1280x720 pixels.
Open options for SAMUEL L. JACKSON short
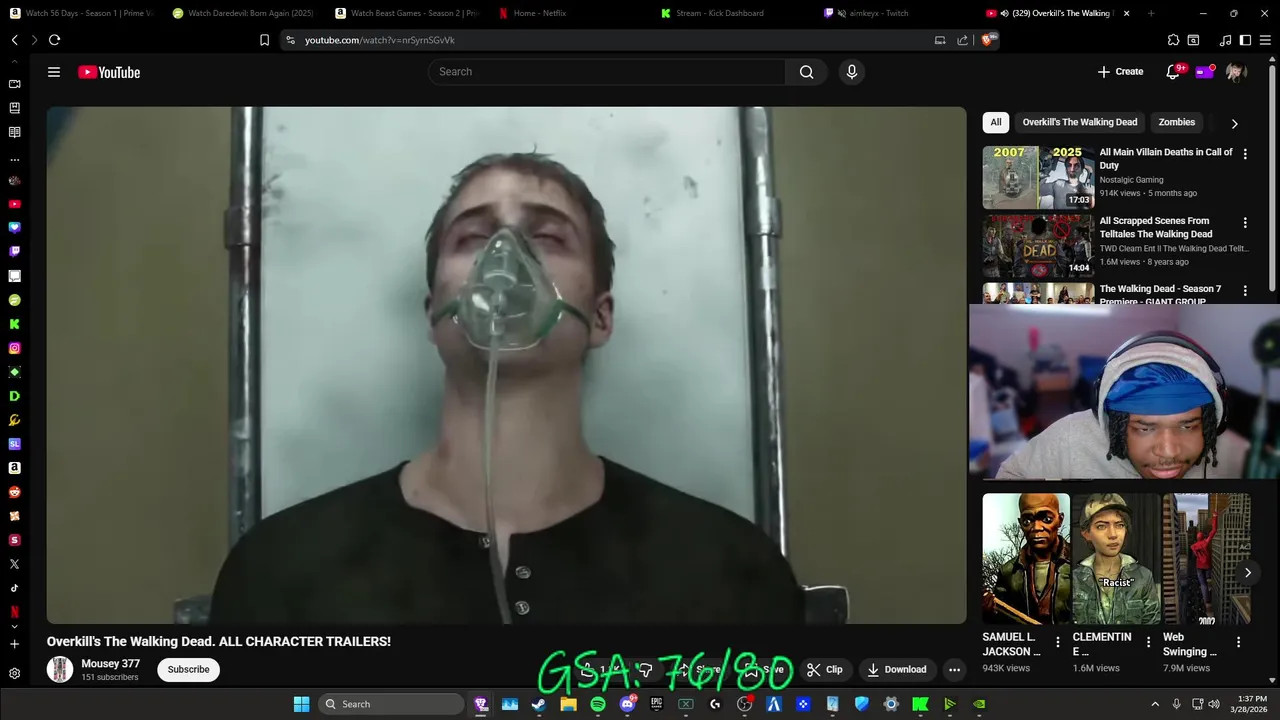(1058, 642)
